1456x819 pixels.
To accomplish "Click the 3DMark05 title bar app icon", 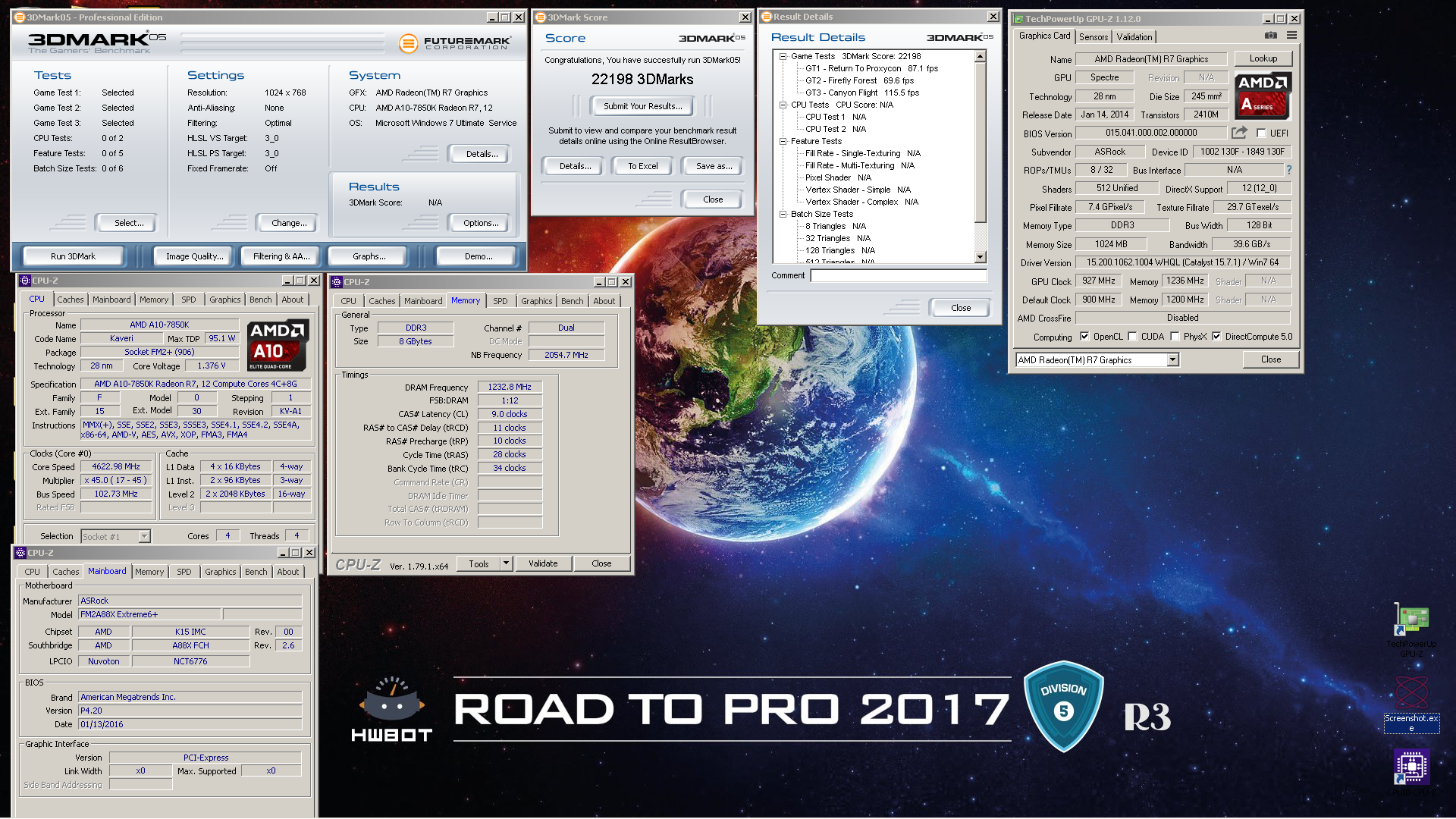I will pos(20,17).
